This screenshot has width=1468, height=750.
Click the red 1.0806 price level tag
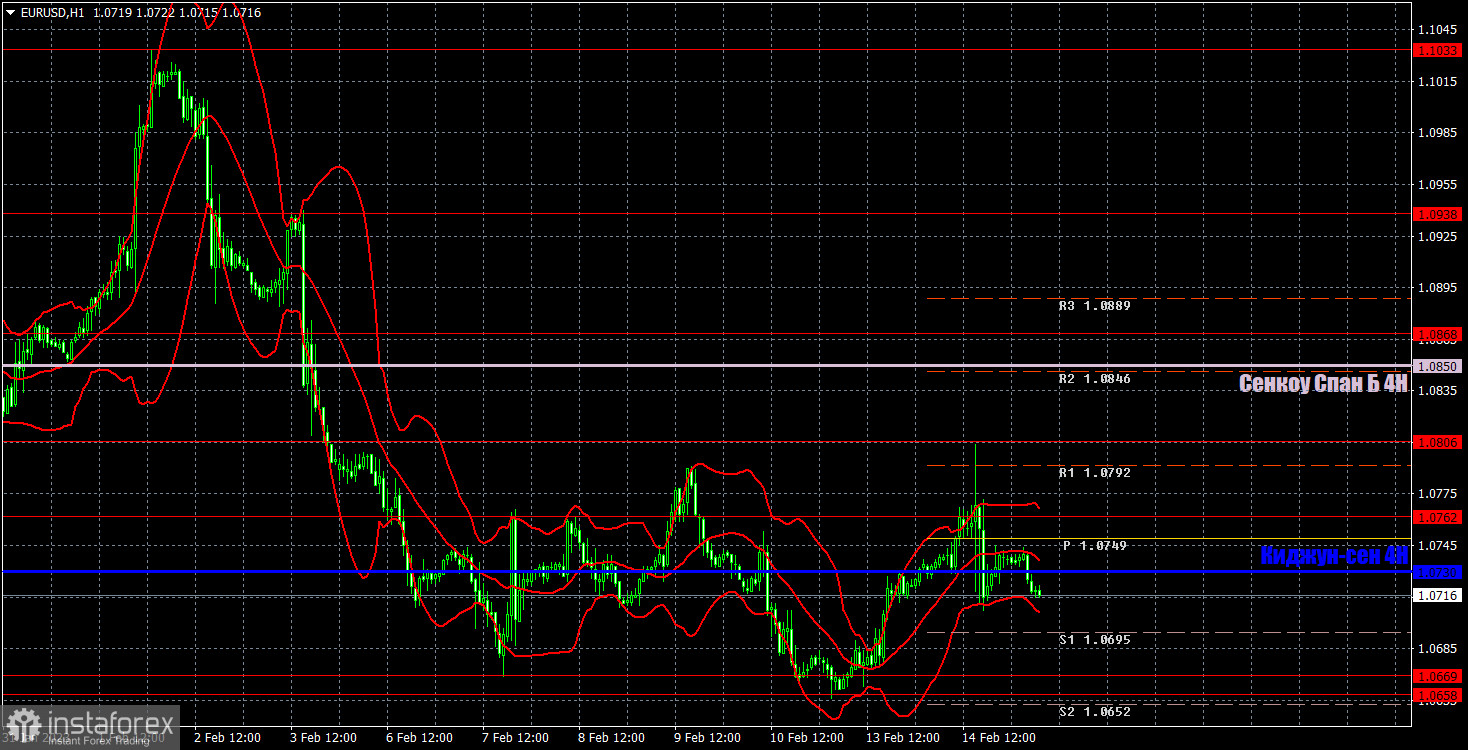point(1438,442)
